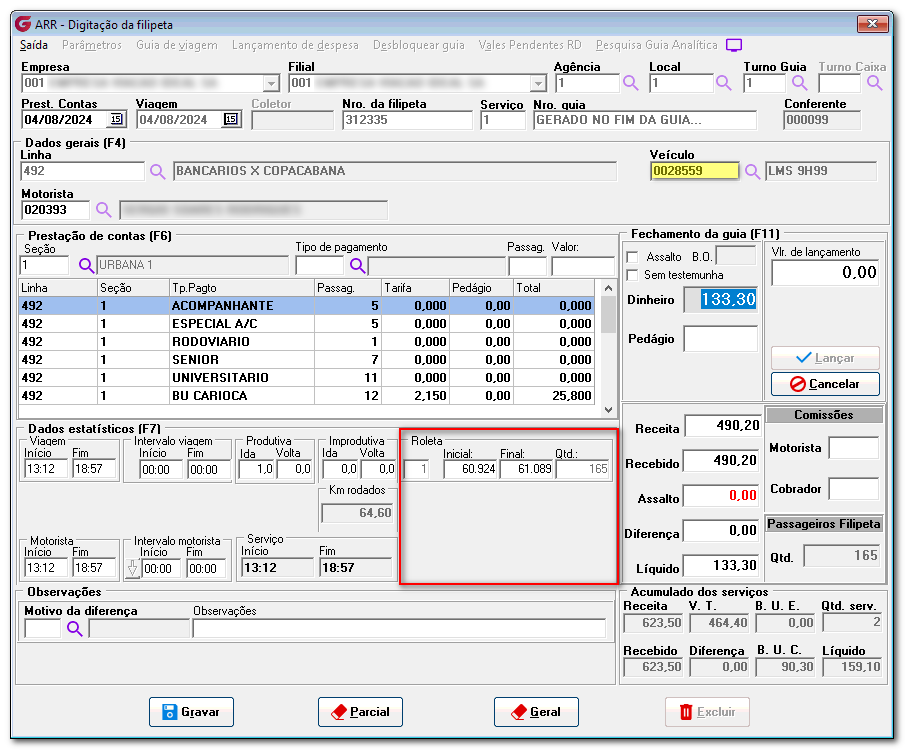905x750 pixels.
Task: Click the B.O. input field
Action: coord(736,255)
